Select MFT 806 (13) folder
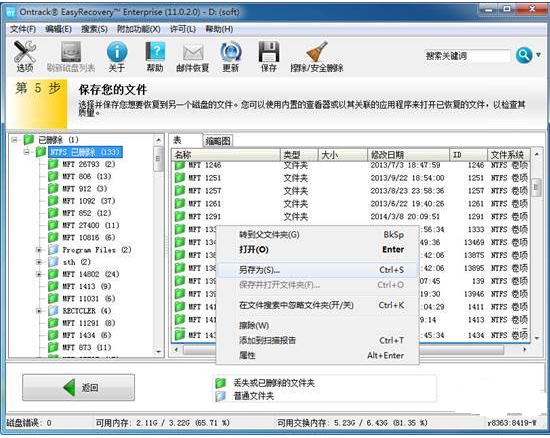This screenshot has height=438, width=550. (x=87, y=176)
